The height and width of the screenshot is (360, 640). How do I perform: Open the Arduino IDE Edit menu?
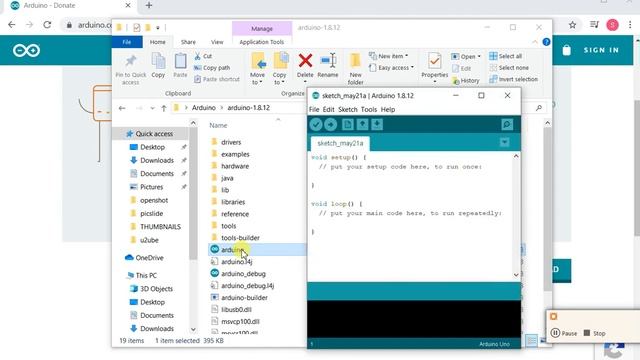(x=329, y=109)
